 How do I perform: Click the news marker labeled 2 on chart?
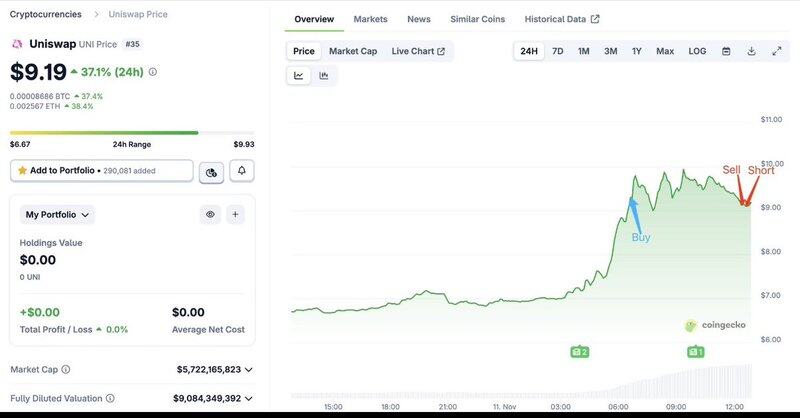pyautogui.click(x=579, y=351)
